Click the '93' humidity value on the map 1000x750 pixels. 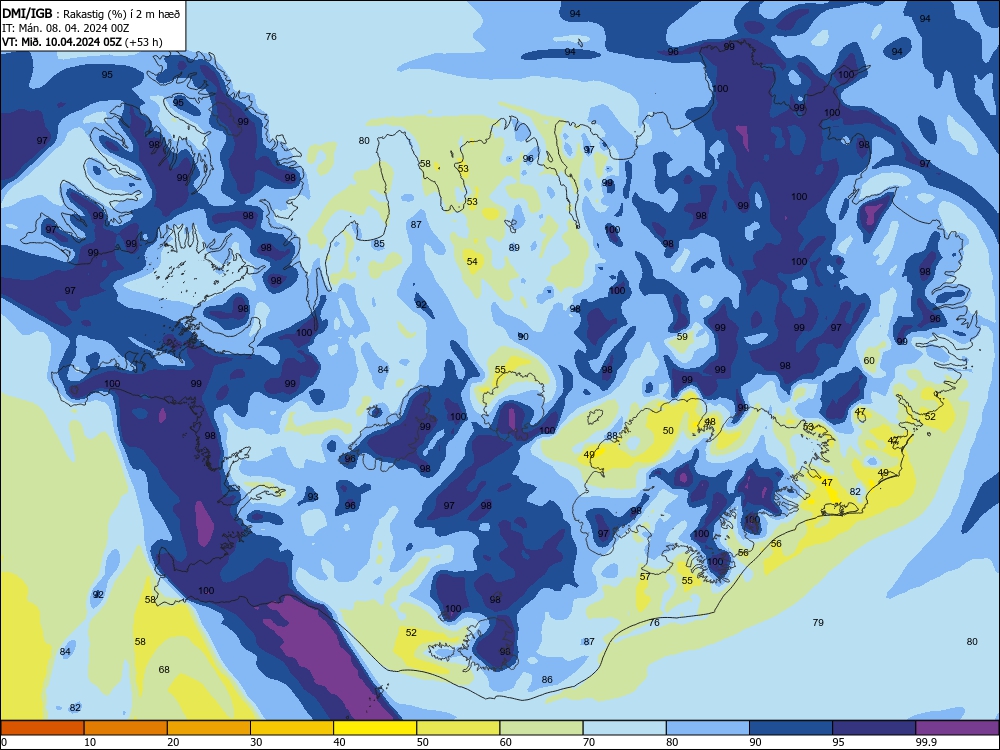click(x=312, y=497)
